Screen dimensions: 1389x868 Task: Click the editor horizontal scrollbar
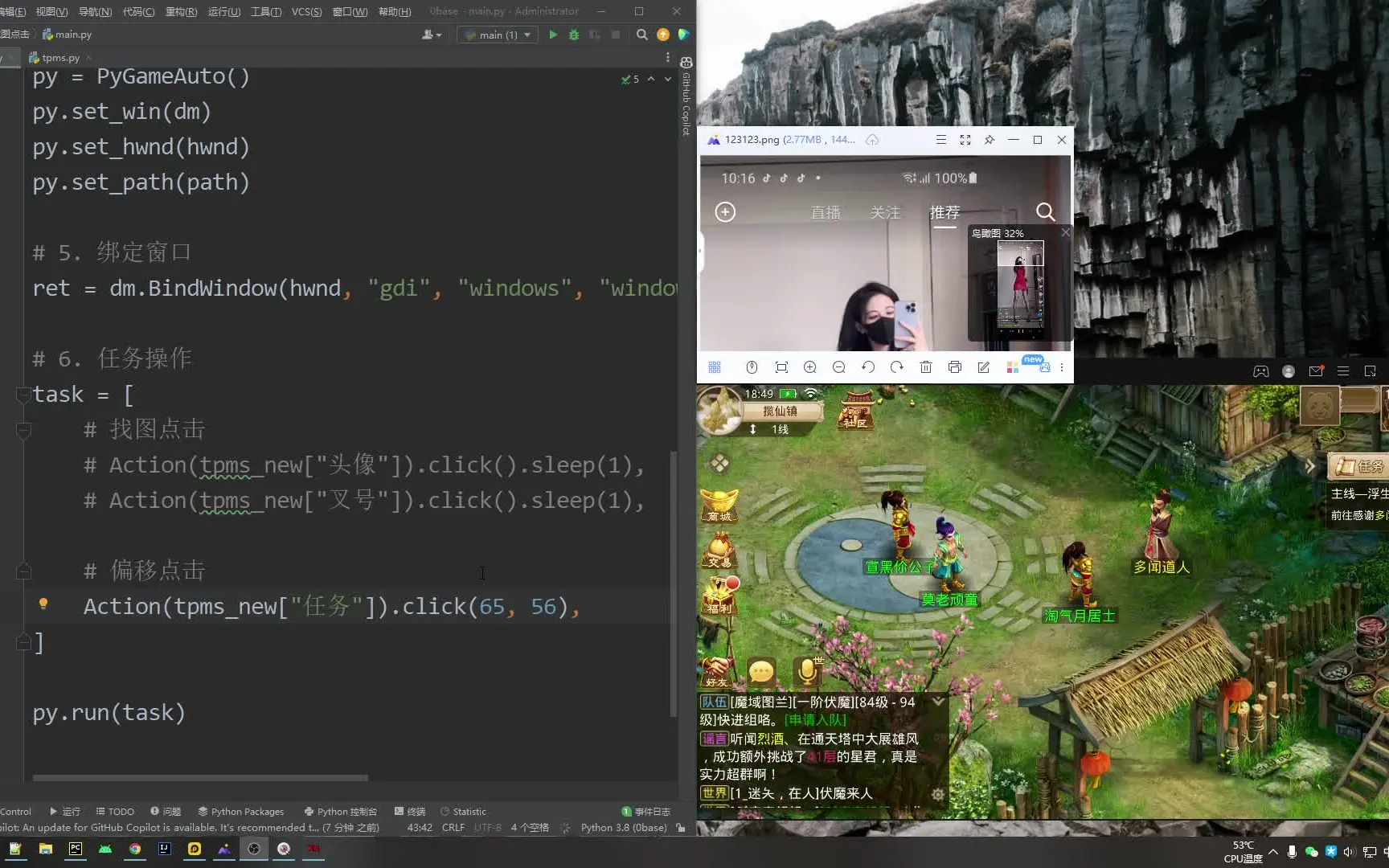[x=200, y=778]
